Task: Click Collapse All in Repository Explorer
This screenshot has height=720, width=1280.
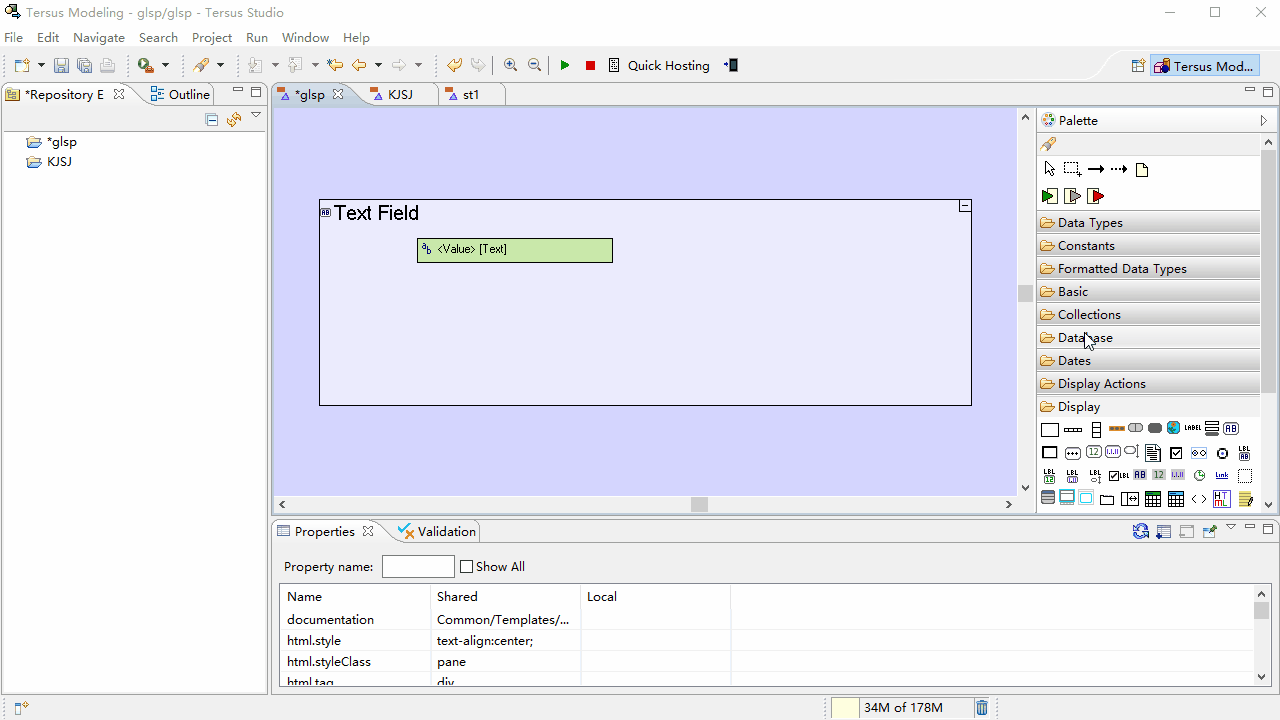Action: 211,119
